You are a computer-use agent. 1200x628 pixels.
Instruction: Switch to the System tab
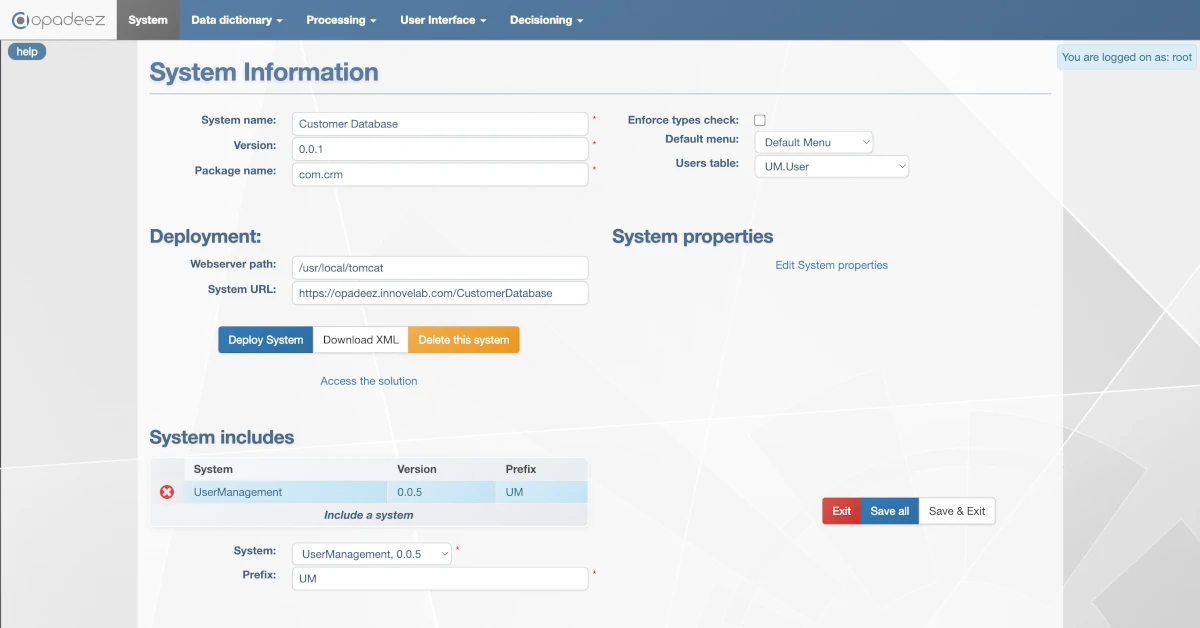pyautogui.click(x=147, y=19)
